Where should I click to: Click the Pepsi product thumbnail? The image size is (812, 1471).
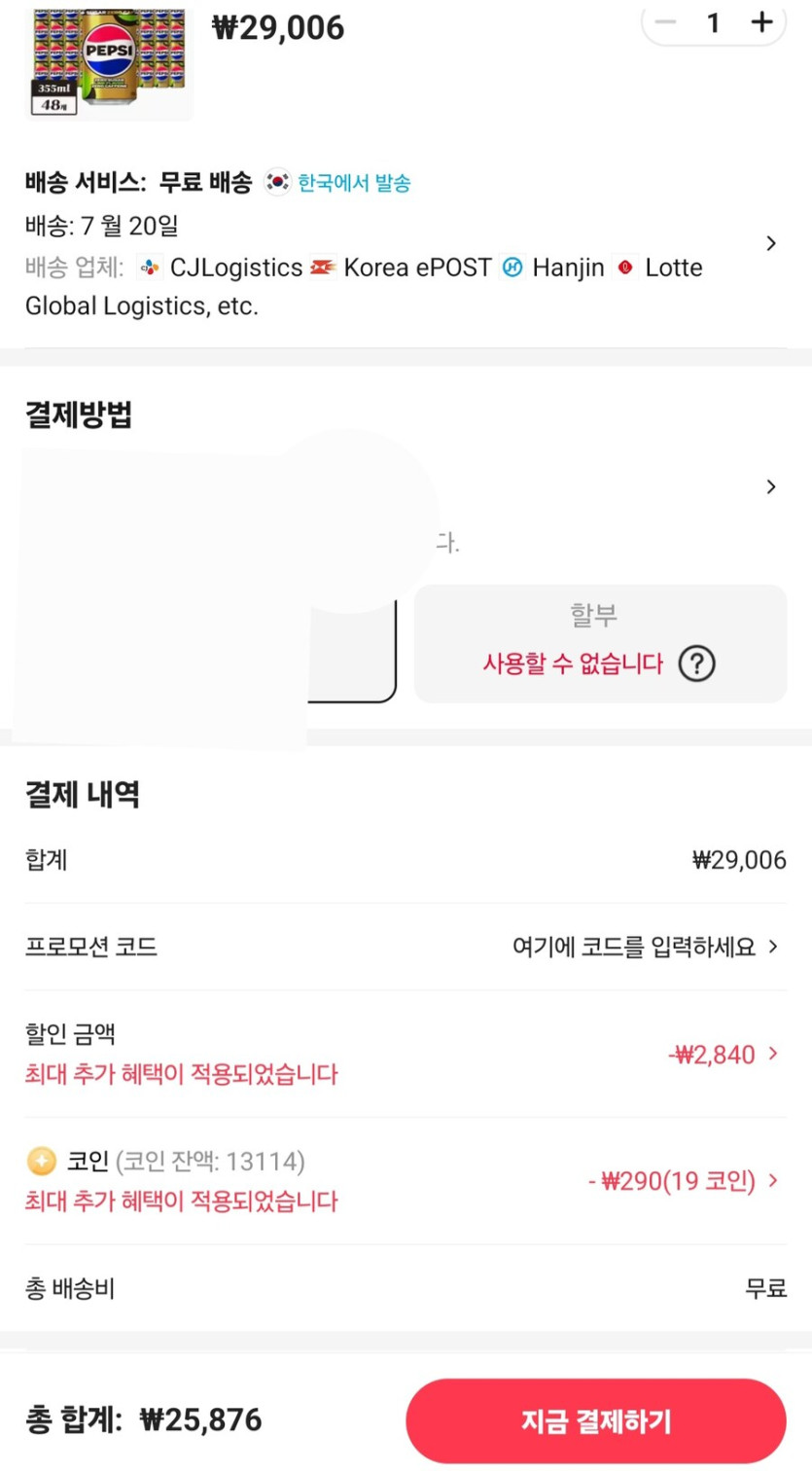click(108, 60)
